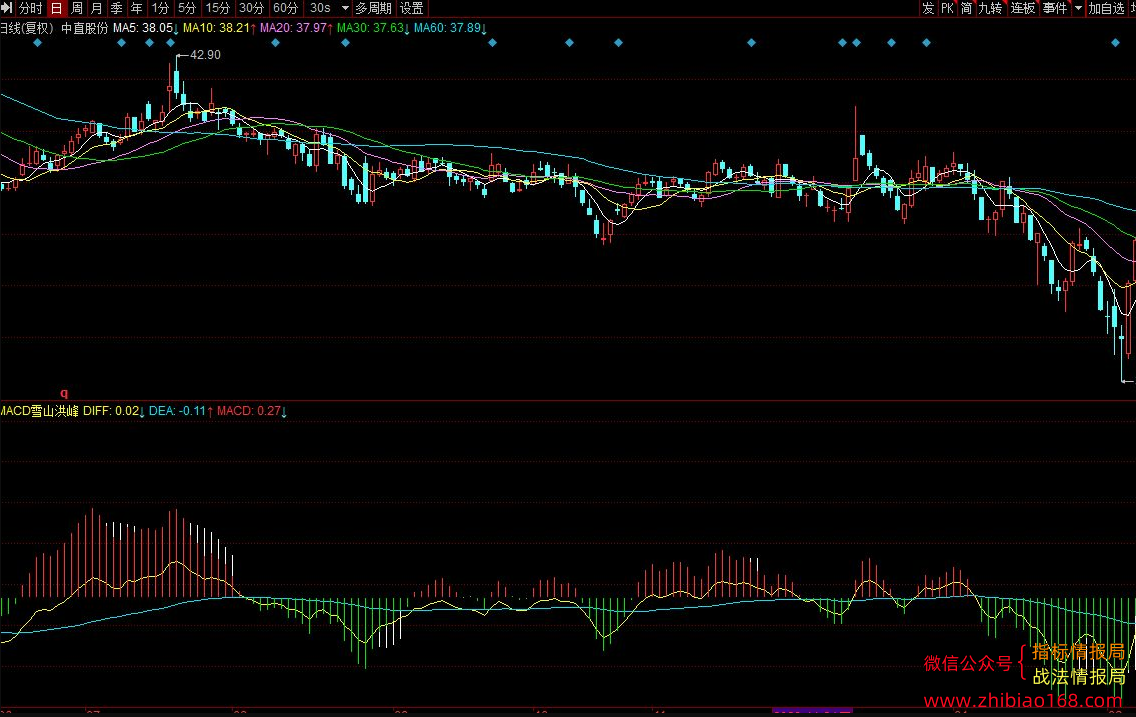Toggle the 九转 indicator button
Image resolution: width=1136 pixels, height=717 pixels.
[990, 8]
